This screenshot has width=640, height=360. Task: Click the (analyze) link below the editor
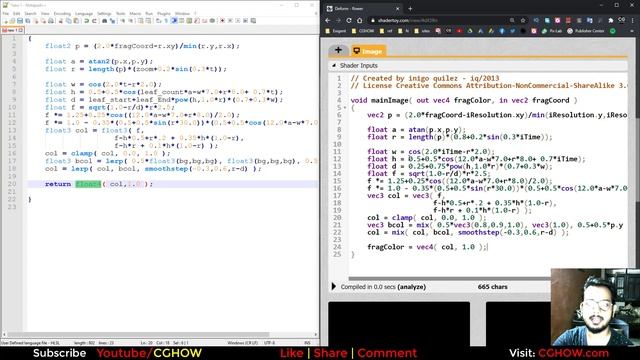point(411,287)
